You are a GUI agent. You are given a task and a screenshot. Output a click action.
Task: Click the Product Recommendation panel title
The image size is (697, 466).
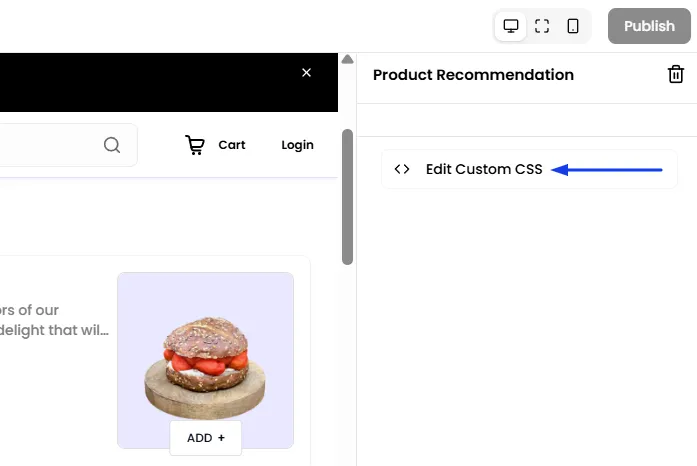pos(473,75)
